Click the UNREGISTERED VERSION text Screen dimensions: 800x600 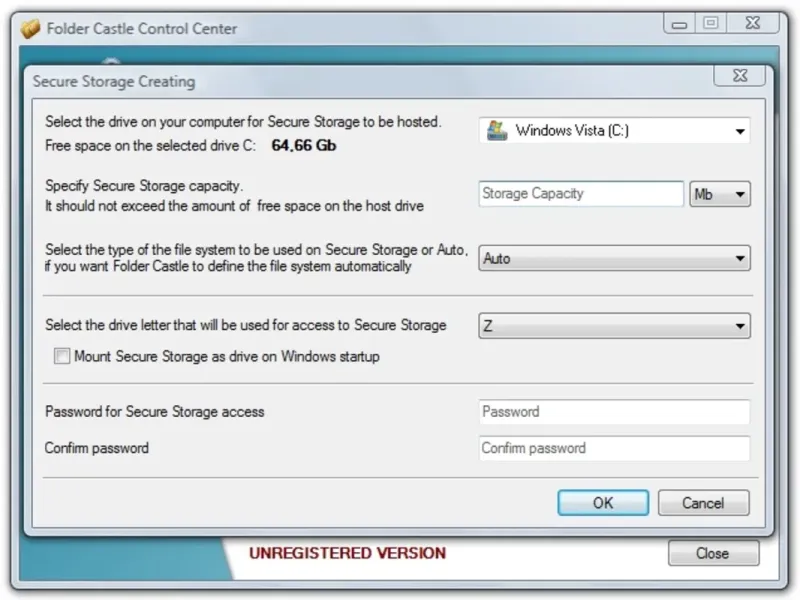(347, 553)
